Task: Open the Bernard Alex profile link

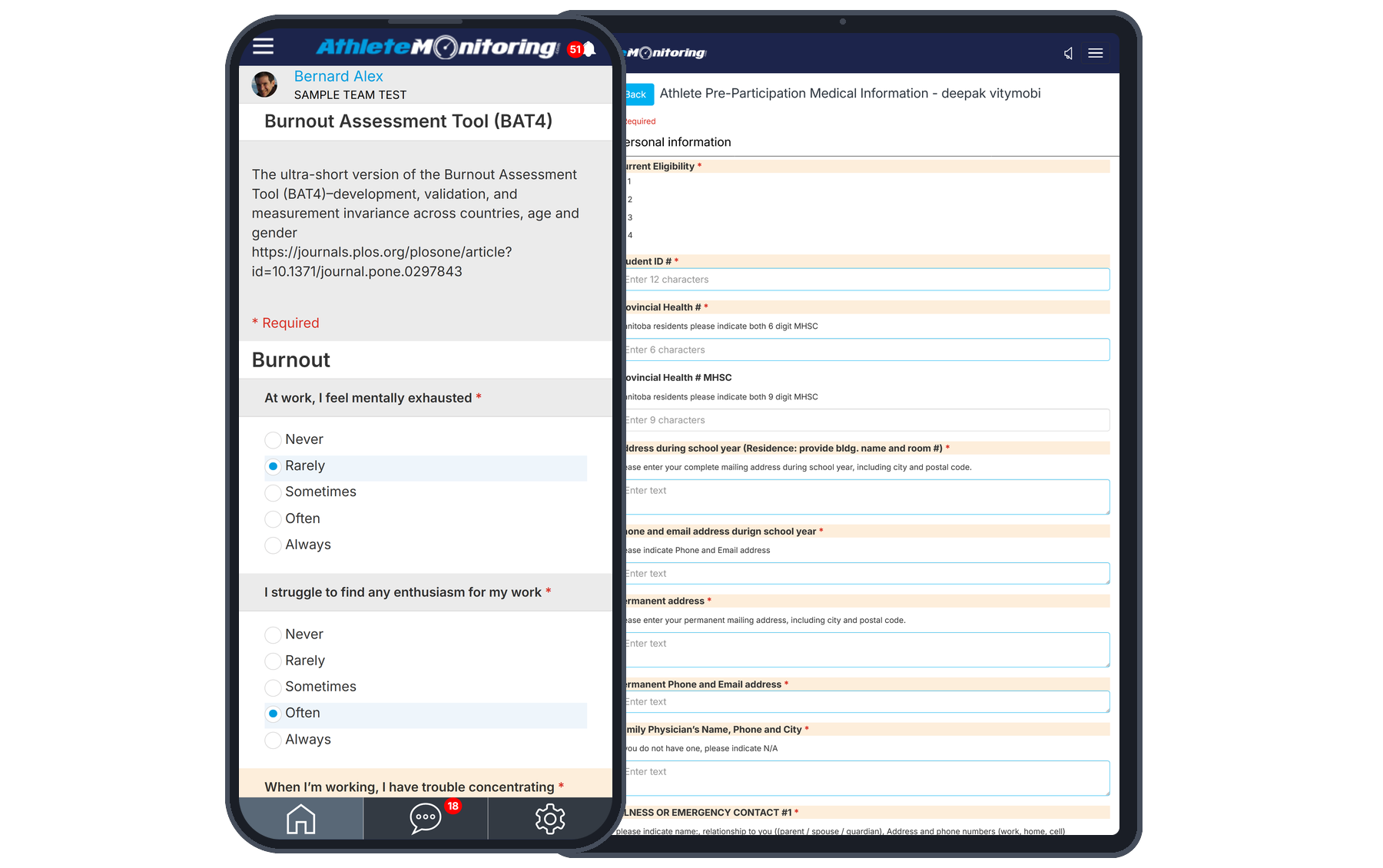Action: coord(338,76)
